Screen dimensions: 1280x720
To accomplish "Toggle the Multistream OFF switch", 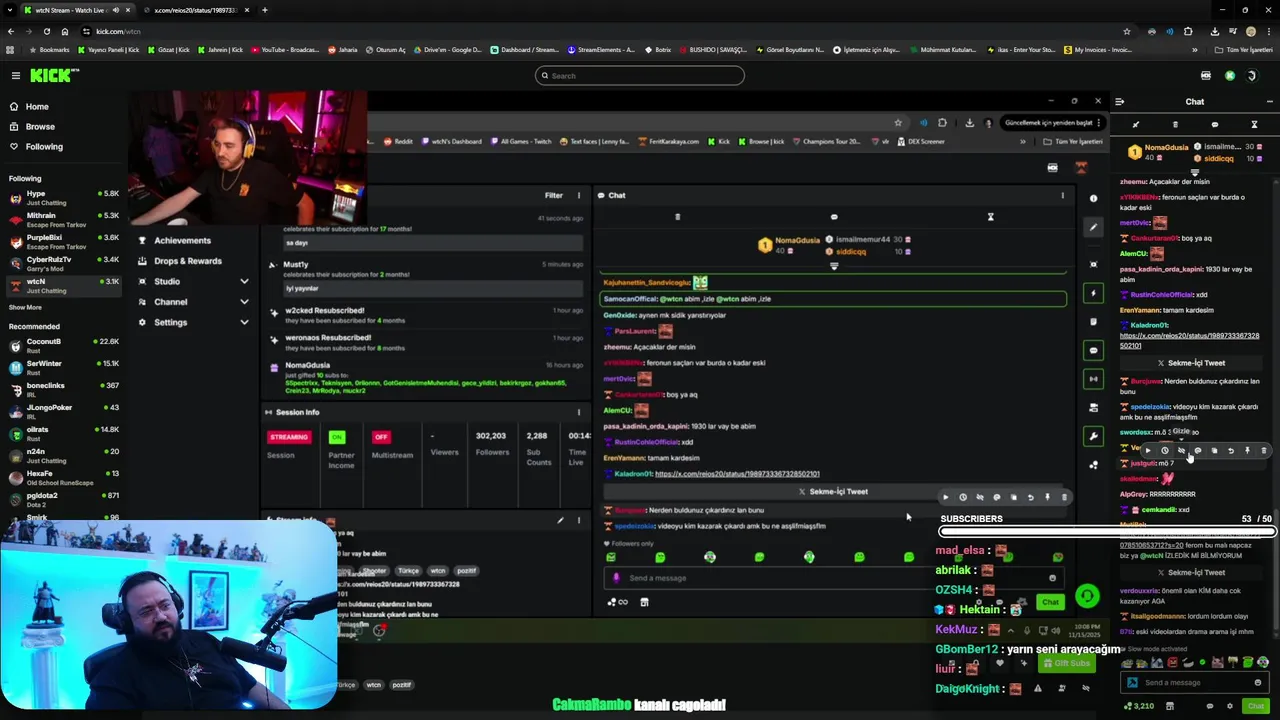I will 381,437.
